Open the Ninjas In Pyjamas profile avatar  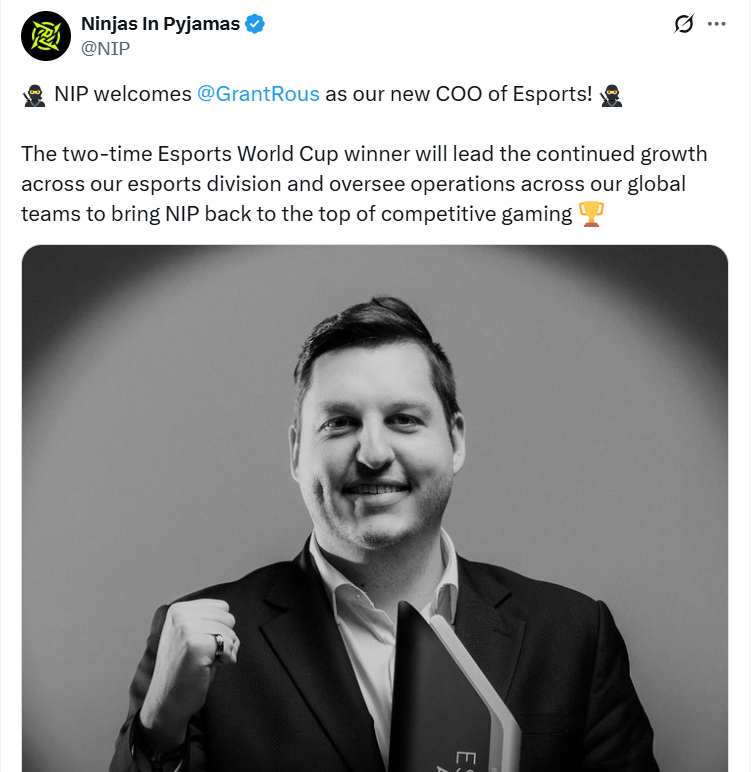(x=45, y=36)
